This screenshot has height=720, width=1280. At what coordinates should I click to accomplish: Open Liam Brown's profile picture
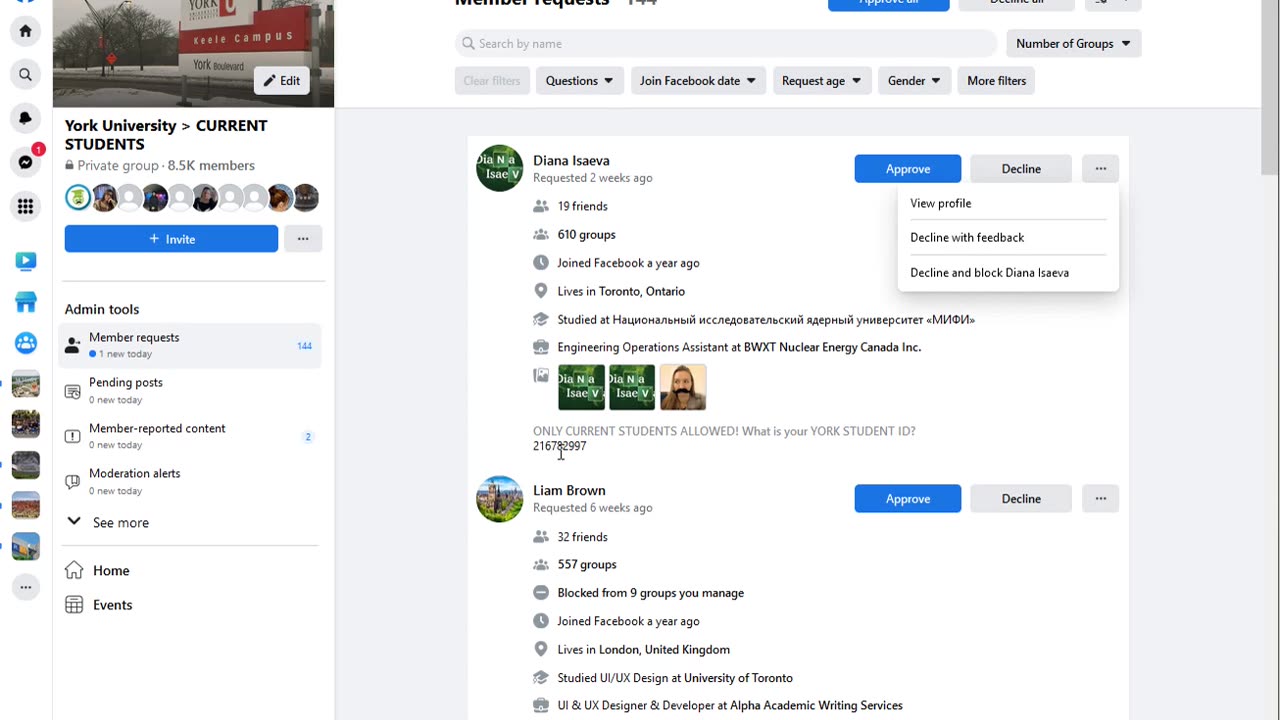pyautogui.click(x=499, y=498)
